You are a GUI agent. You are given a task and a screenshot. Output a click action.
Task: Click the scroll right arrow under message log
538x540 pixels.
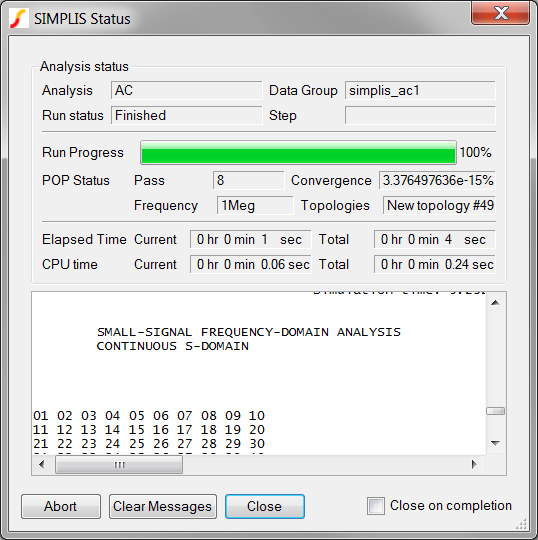coord(474,465)
